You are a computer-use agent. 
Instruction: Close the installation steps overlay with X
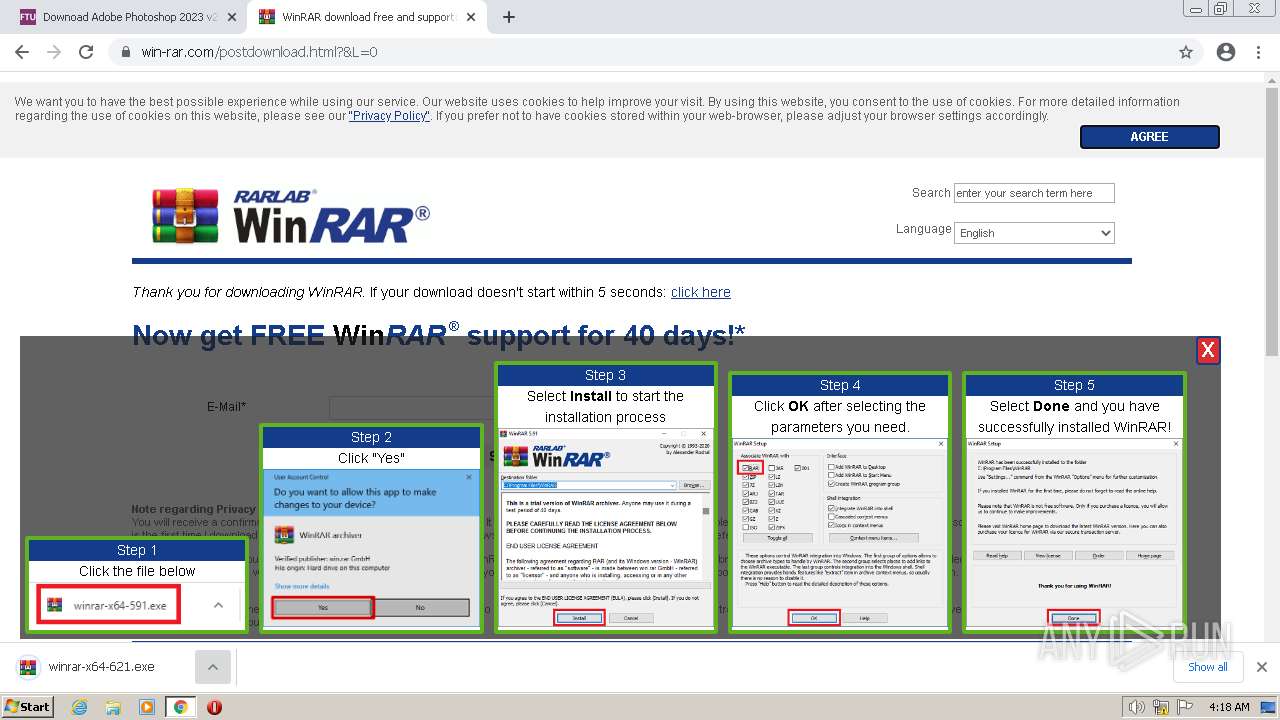(x=1208, y=350)
